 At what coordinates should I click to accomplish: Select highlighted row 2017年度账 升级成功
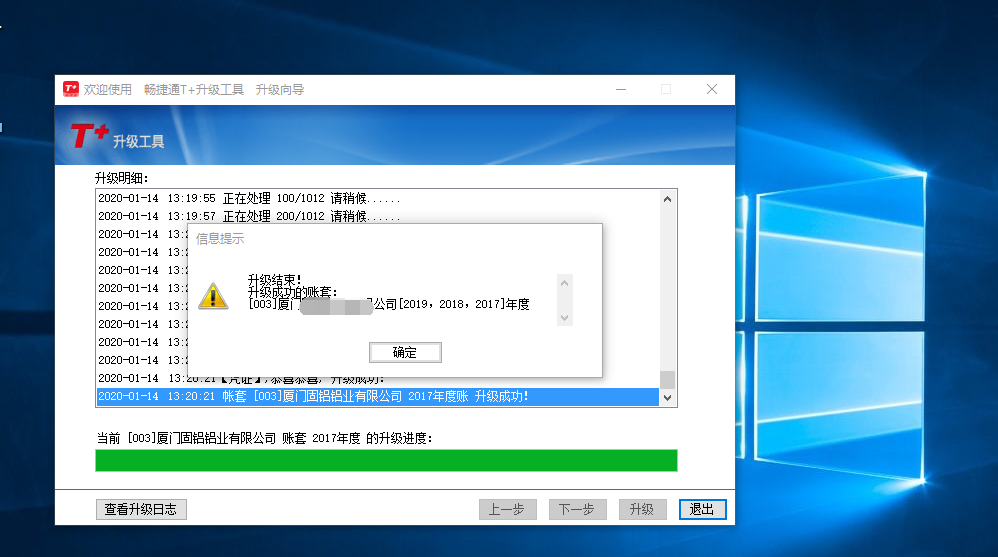[378, 397]
